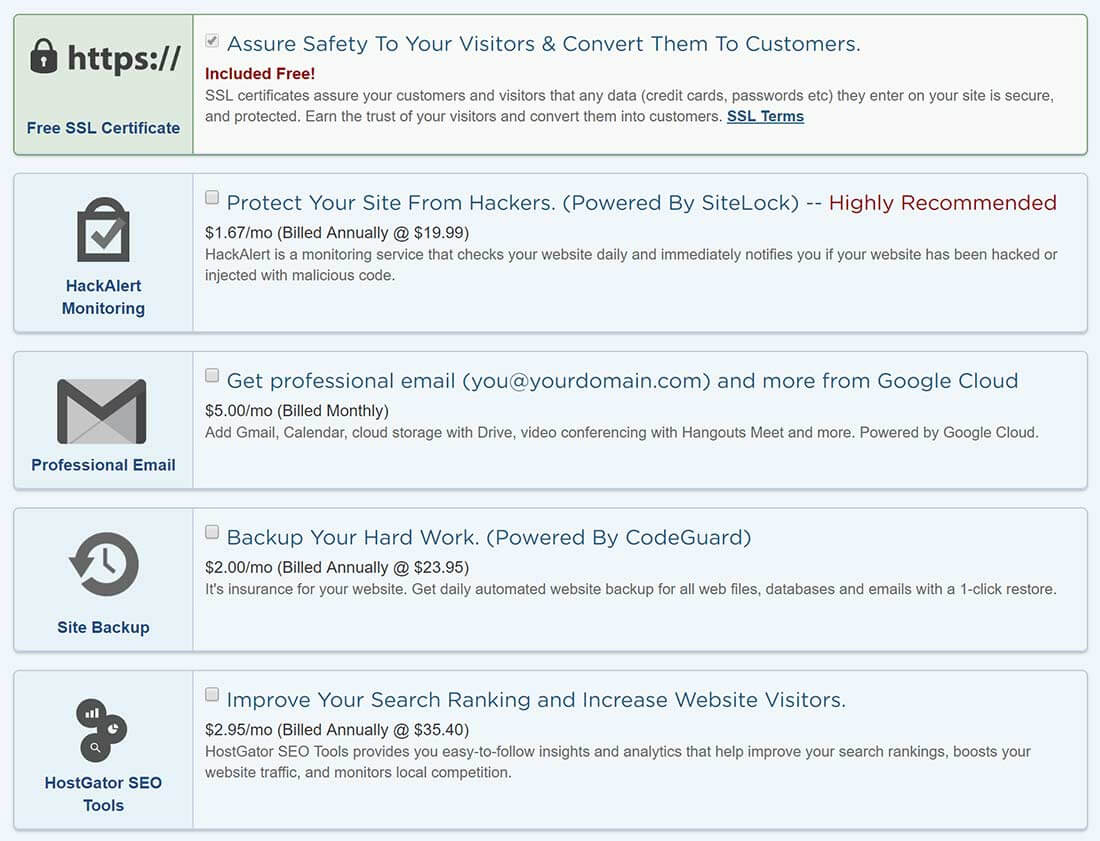Click the Site Backup label
The height and width of the screenshot is (841, 1100).
click(103, 627)
